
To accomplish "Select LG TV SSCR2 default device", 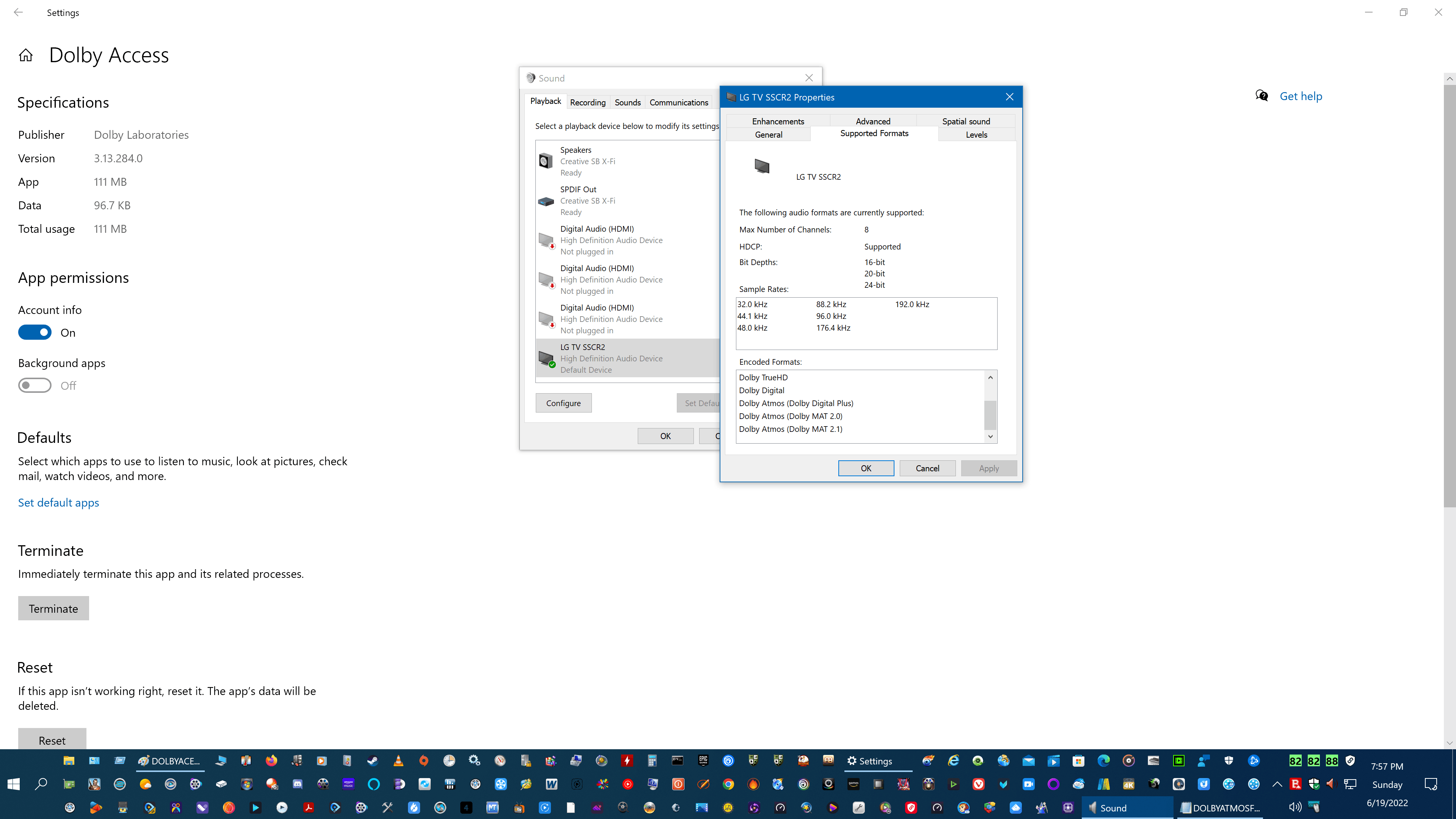I will point(628,358).
